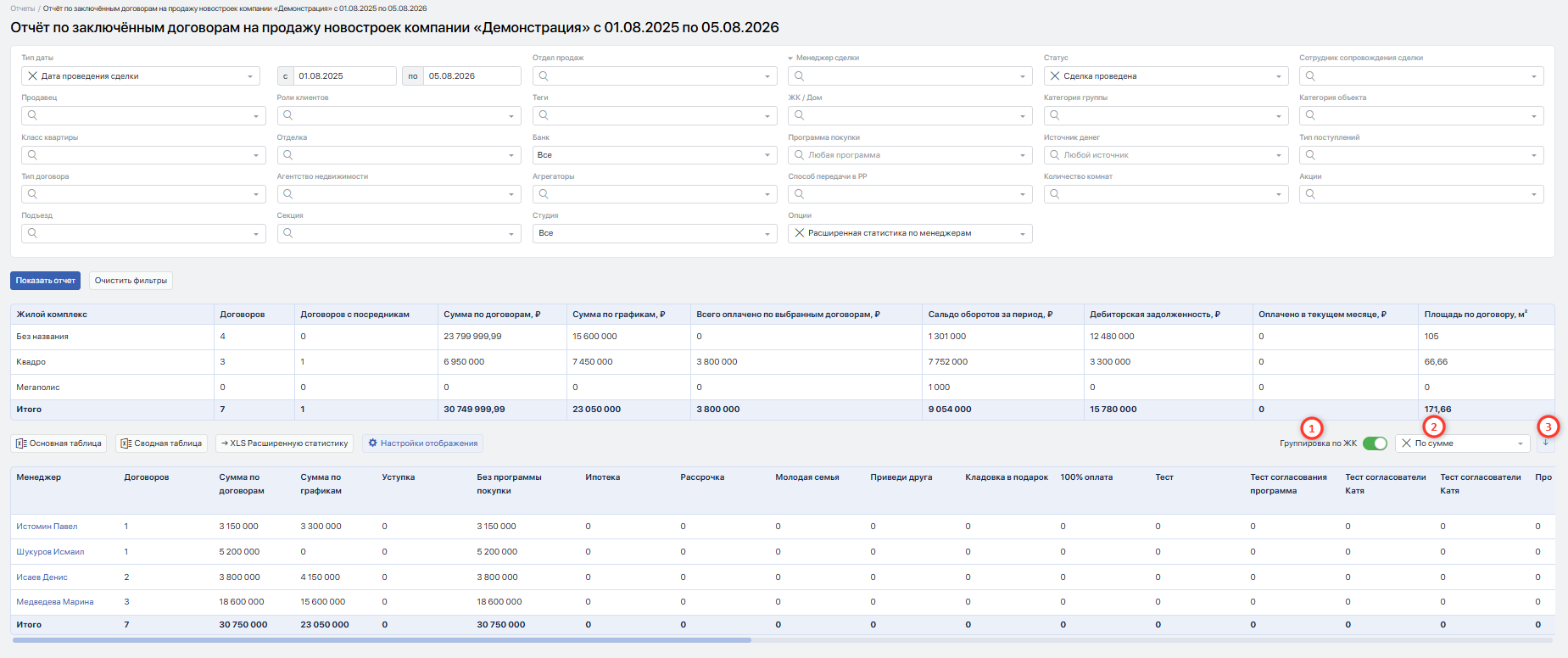Viewport: 1568px width, 658px height.
Task: Click search icon in 'Продавец' field
Action: coord(32,115)
